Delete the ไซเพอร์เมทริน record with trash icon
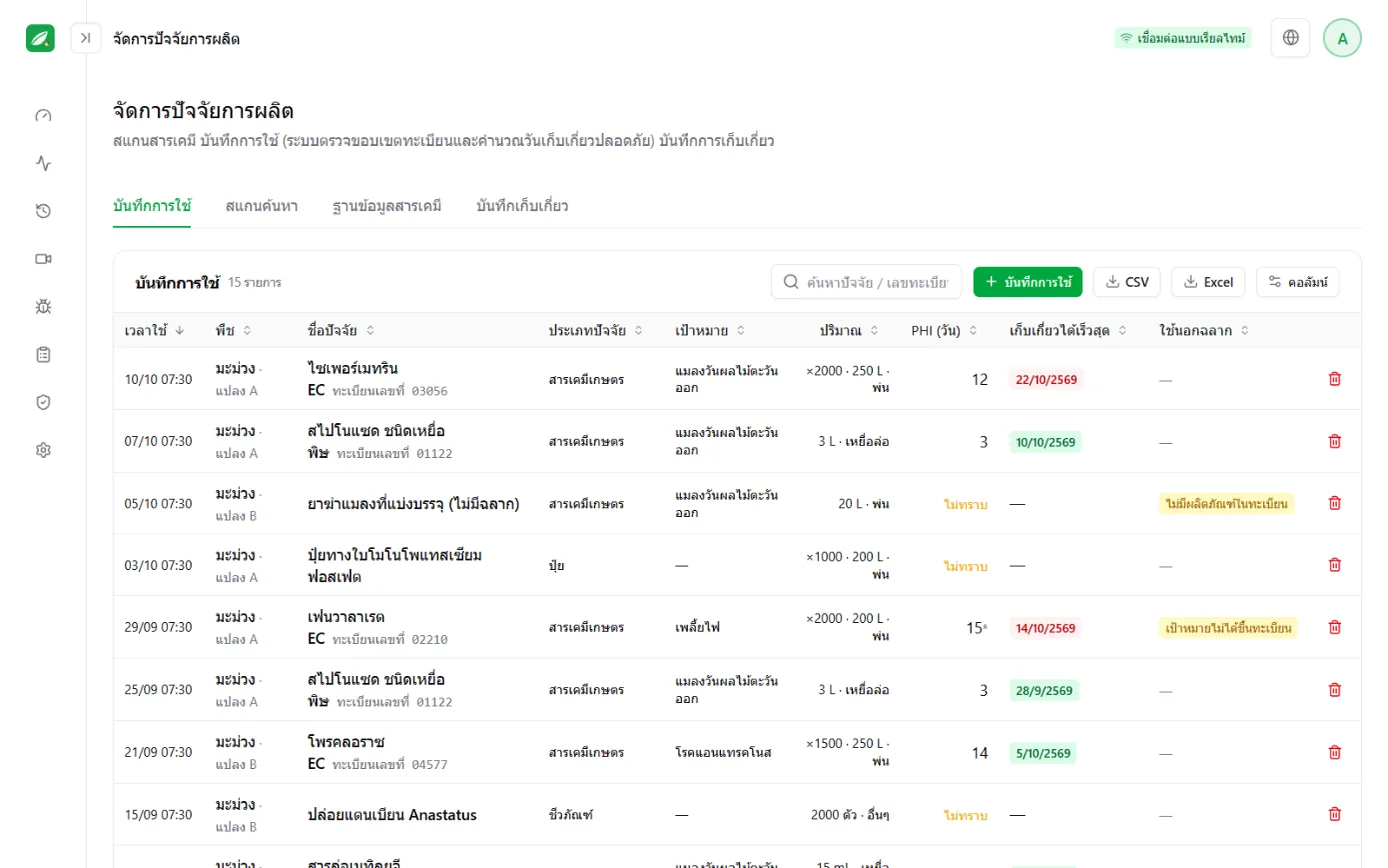Image resolution: width=1388 pixels, height=868 pixels. pyautogui.click(x=1334, y=379)
